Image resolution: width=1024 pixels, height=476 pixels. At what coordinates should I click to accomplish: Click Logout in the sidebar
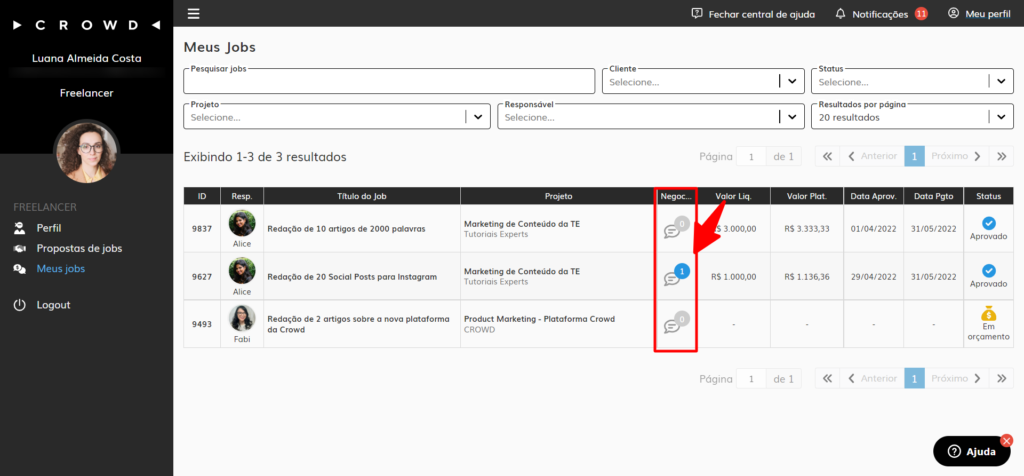click(x=53, y=305)
